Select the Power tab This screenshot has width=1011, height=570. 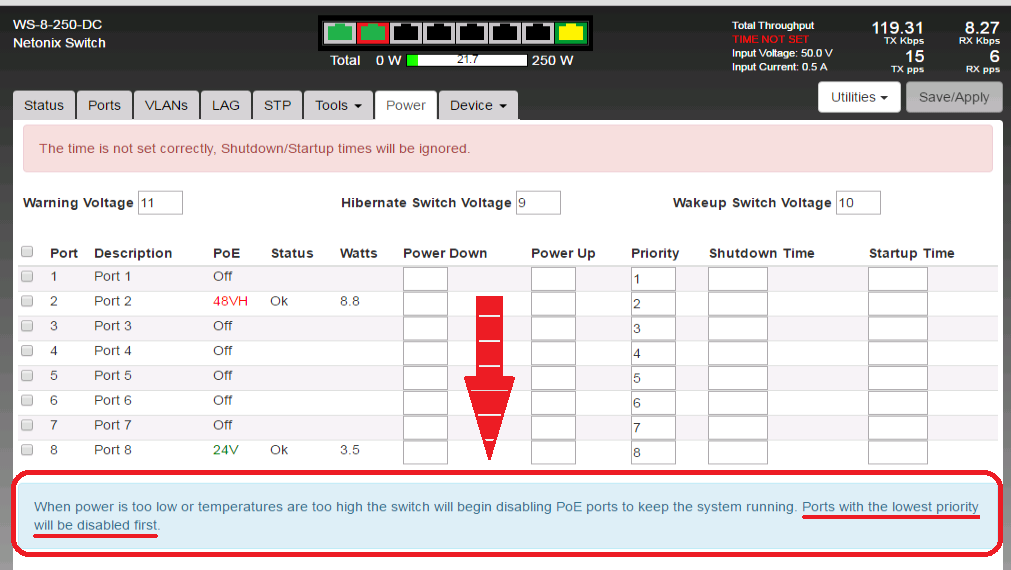[x=406, y=105]
